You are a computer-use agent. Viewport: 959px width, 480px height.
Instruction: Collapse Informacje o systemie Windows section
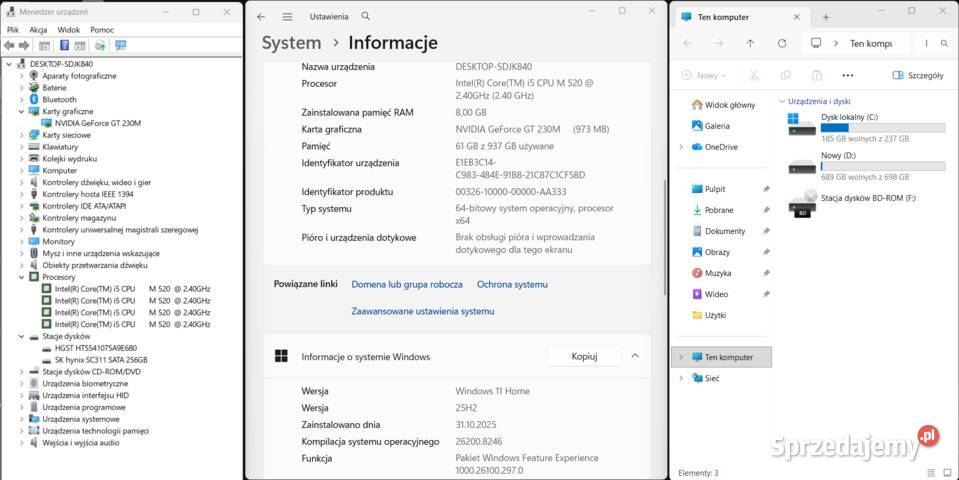click(x=635, y=356)
